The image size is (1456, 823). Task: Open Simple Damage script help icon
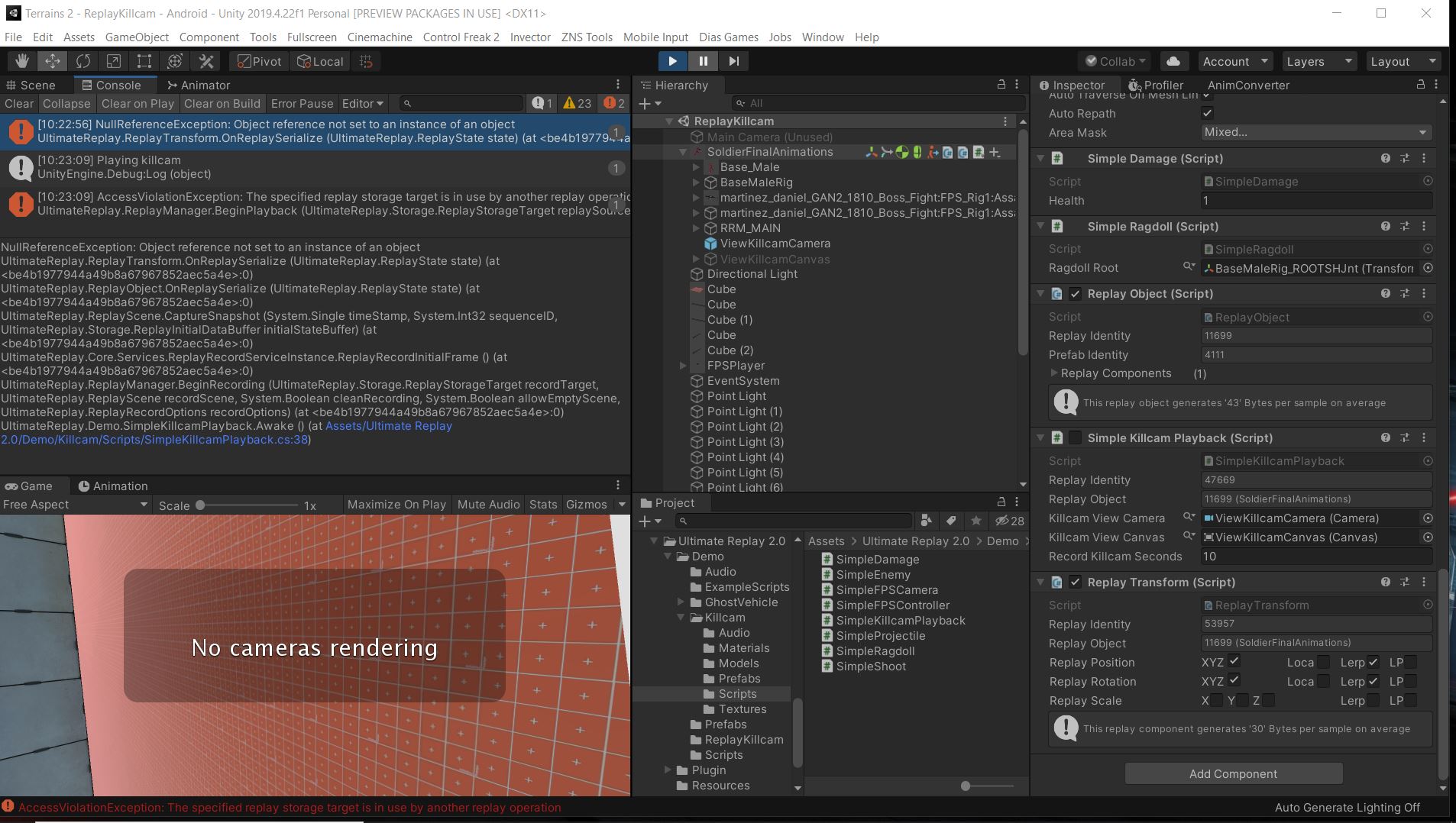pyautogui.click(x=1386, y=158)
